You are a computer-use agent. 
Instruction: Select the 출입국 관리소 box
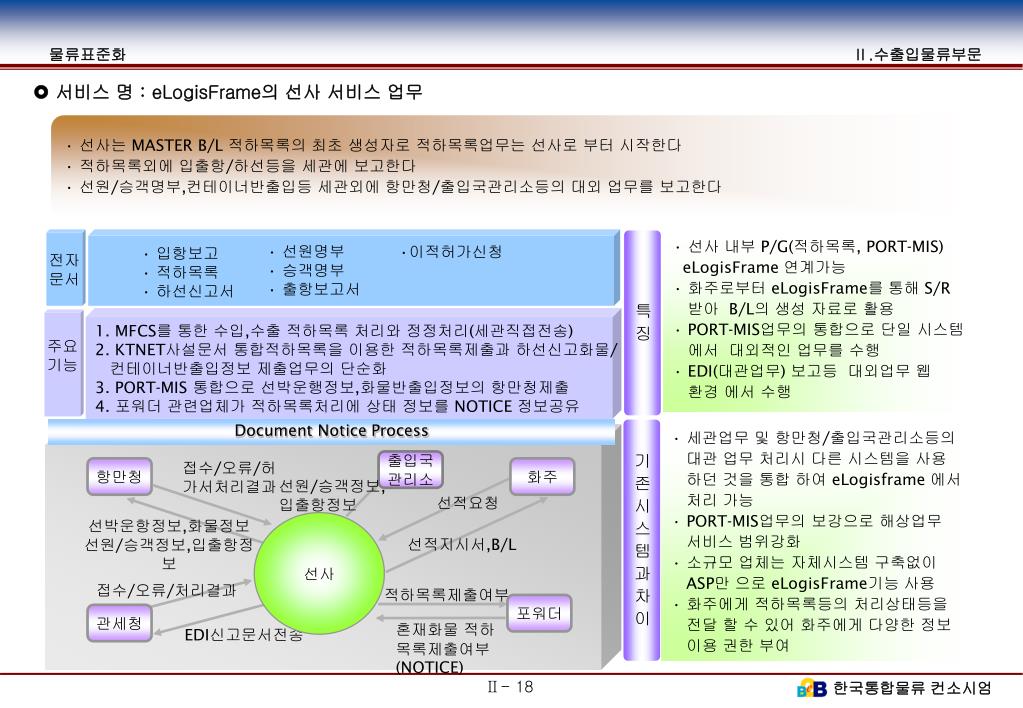click(410, 469)
